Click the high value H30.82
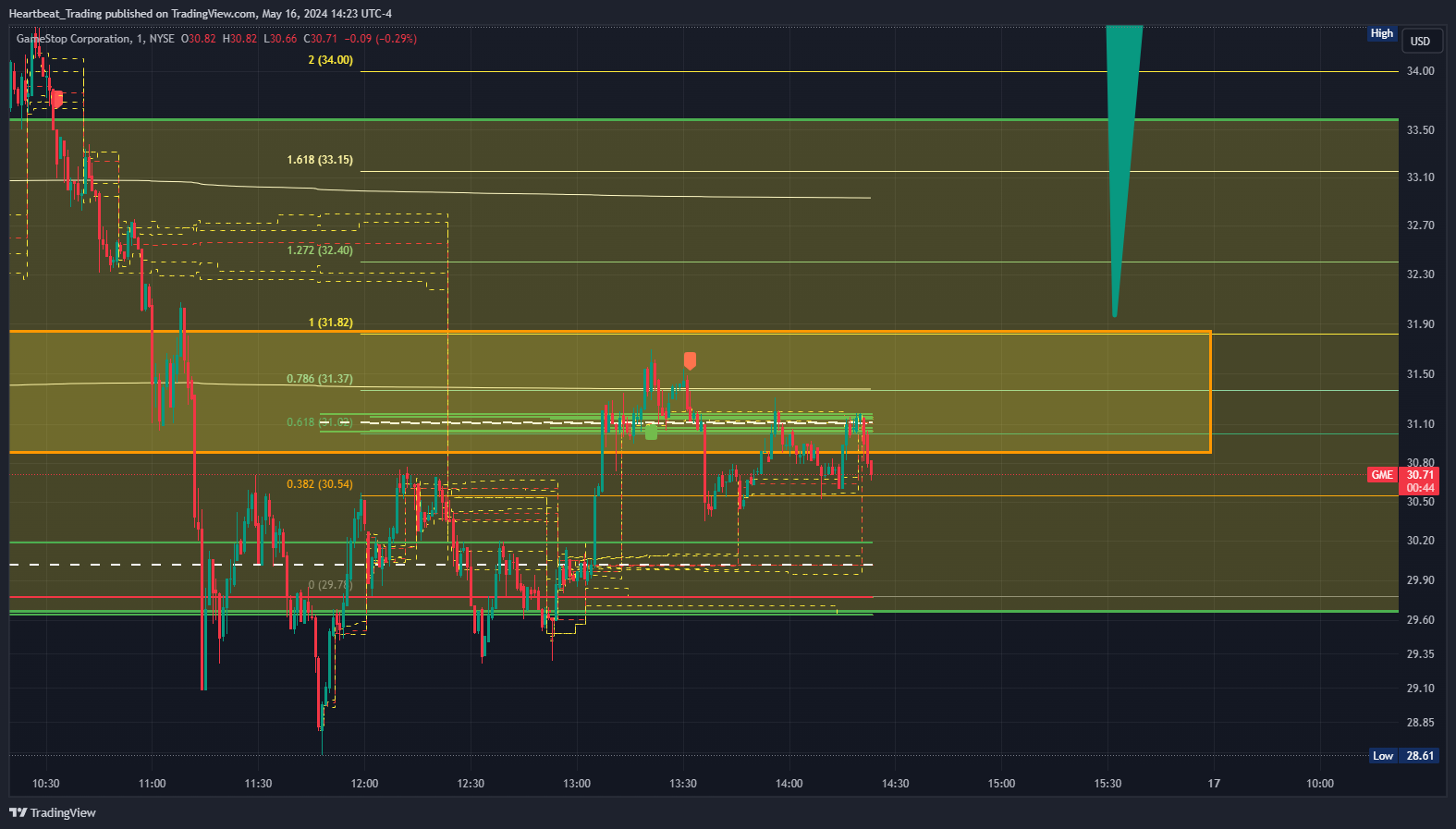Image resolution: width=1456 pixels, height=829 pixels. coord(240,39)
